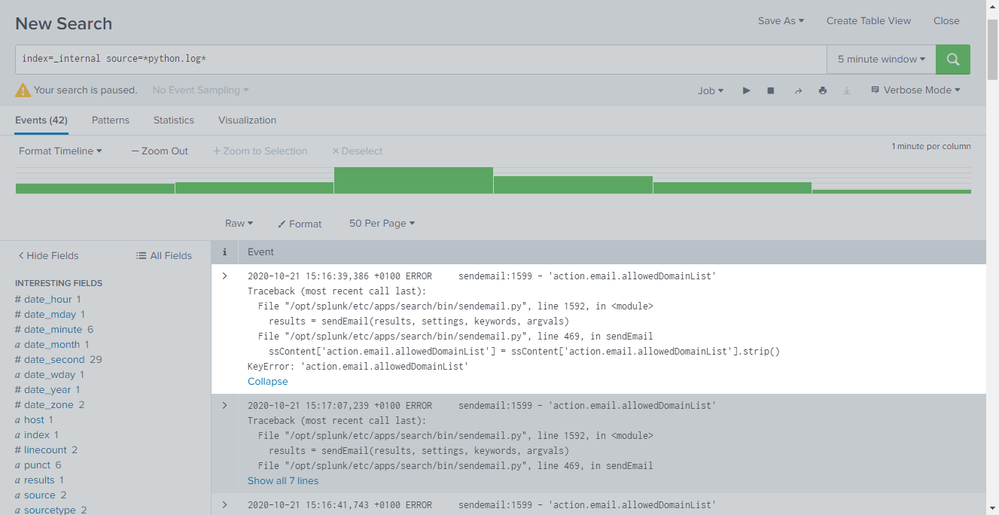Stop the search job
The width and height of the screenshot is (999, 515).
(771, 91)
